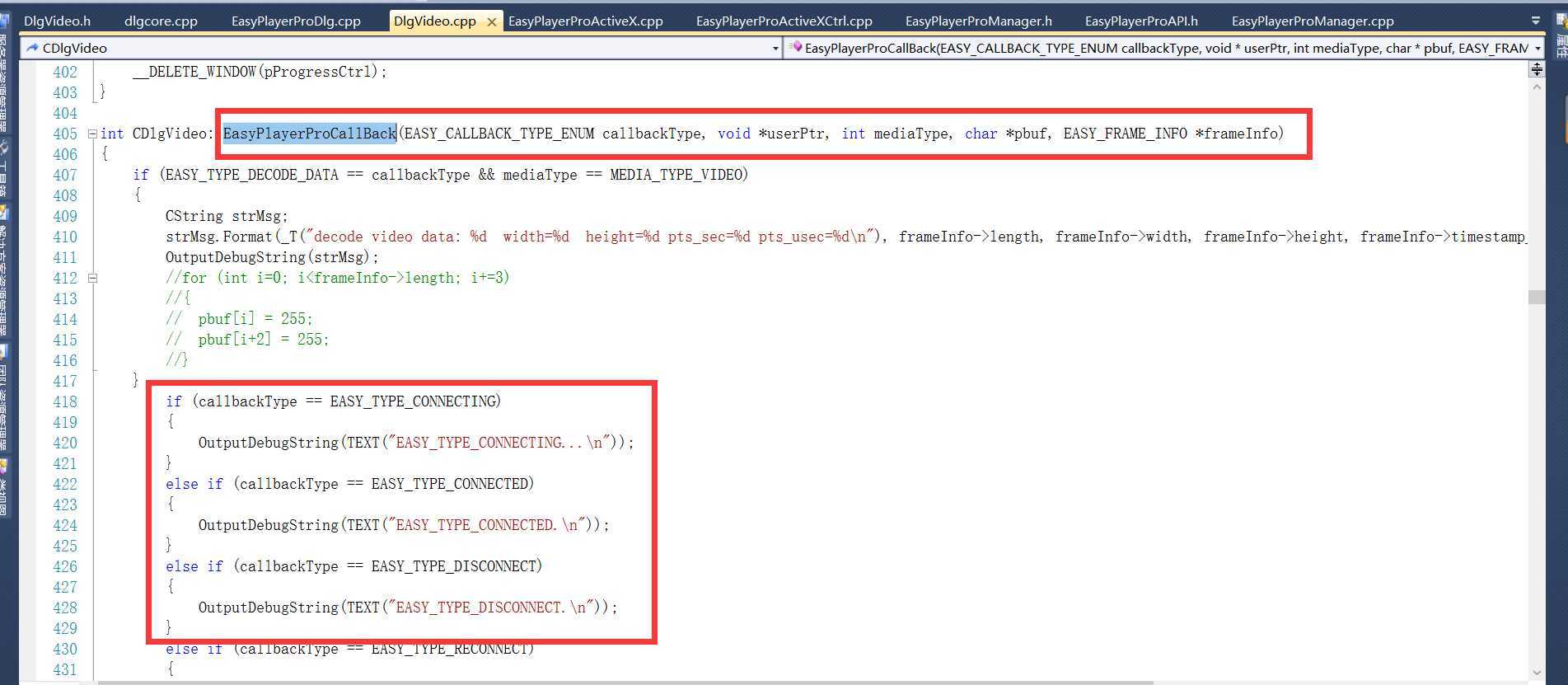The height and width of the screenshot is (685, 1568).
Task: Click the highlighted EasyPlayerProCallBack function name
Action: click(x=310, y=134)
